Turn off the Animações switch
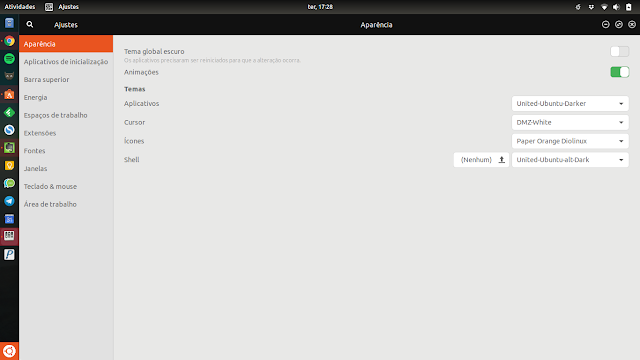Viewport: 640px width, 360px height. pyautogui.click(x=620, y=72)
